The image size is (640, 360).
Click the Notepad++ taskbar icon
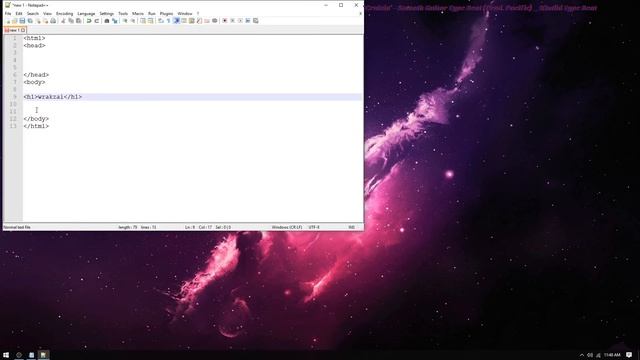tap(43, 355)
